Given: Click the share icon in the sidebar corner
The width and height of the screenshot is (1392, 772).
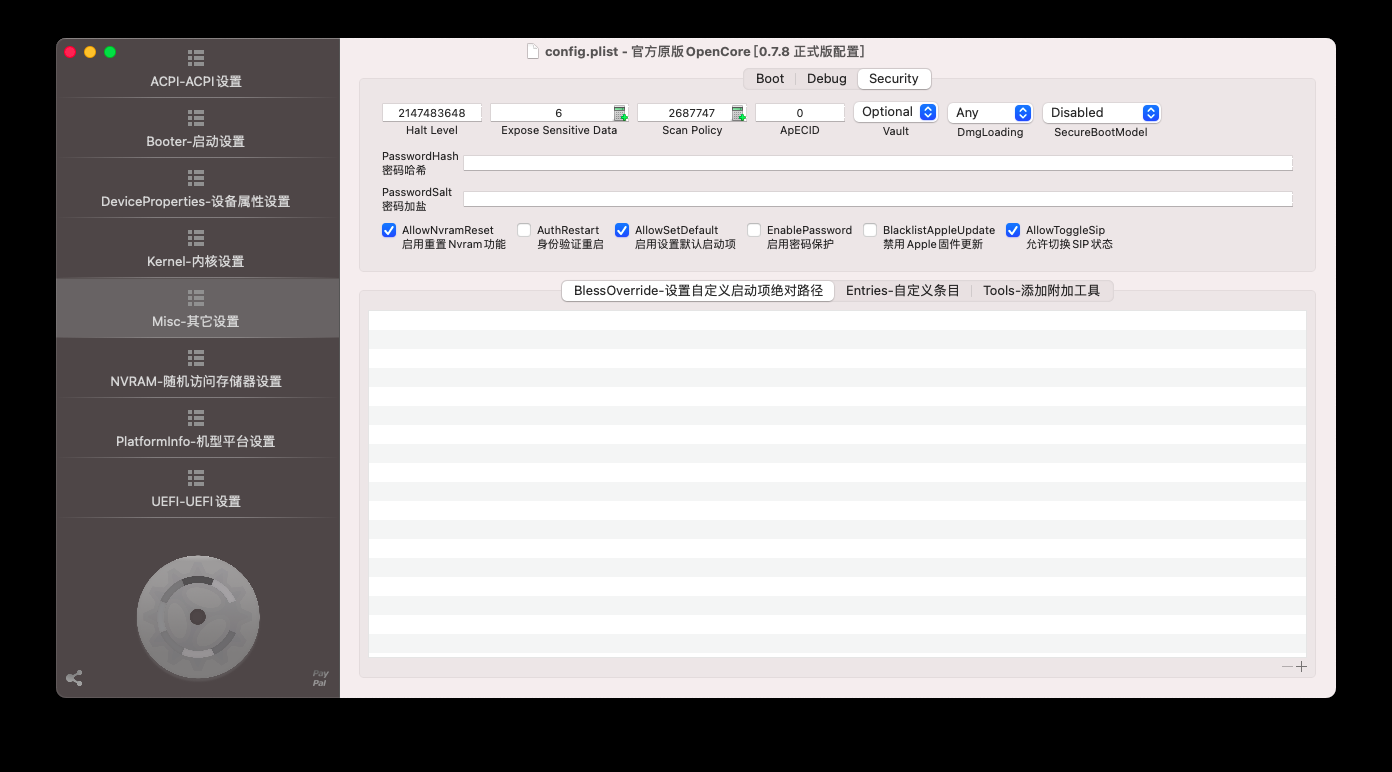Looking at the screenshot, I should pyautogui.click(x=74, y=678).
